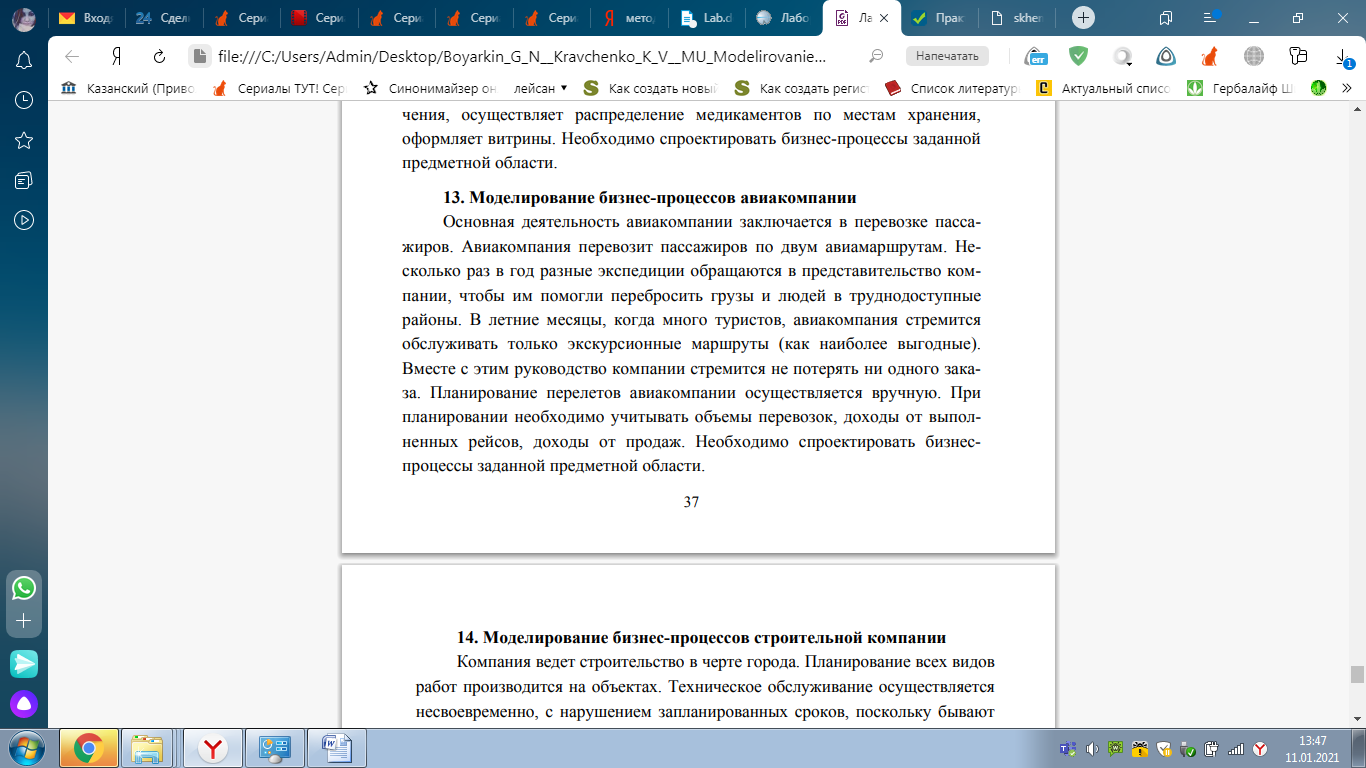This screenshot has width=1366, height=768.
Task: Open the bookmarks star in the sidebar
Action: (24, 140)
